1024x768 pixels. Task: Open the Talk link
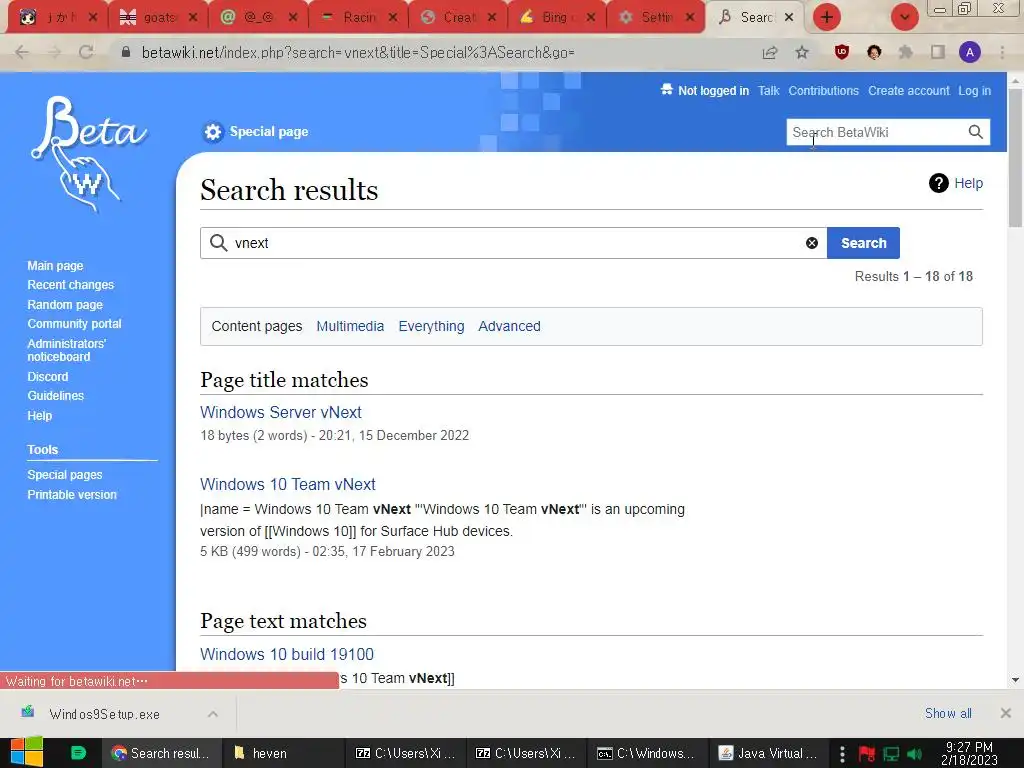tap(768, 91)
